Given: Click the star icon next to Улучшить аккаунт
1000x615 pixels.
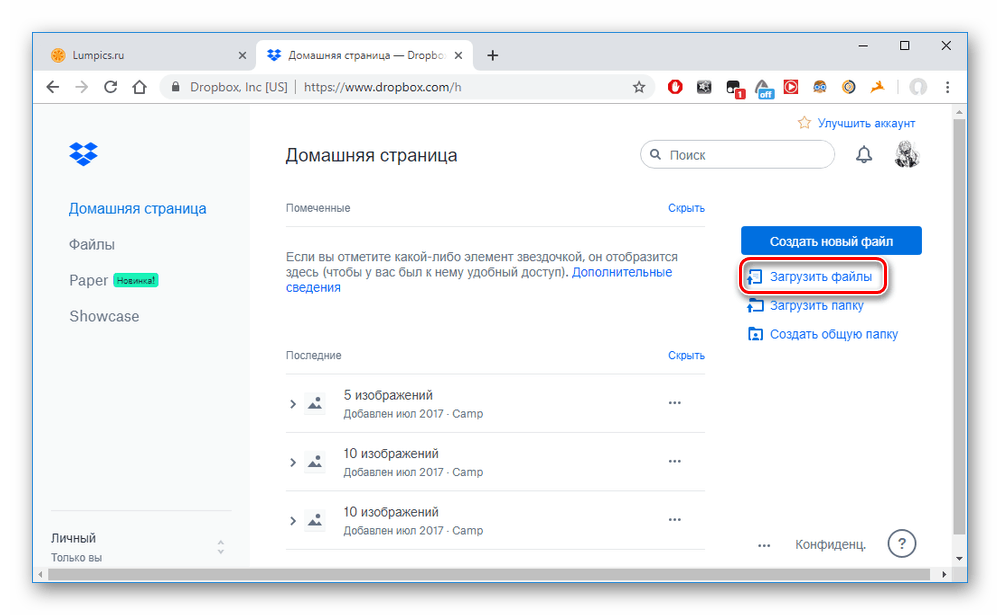Looking at the screenshot, I should click(x=804, y=122).
